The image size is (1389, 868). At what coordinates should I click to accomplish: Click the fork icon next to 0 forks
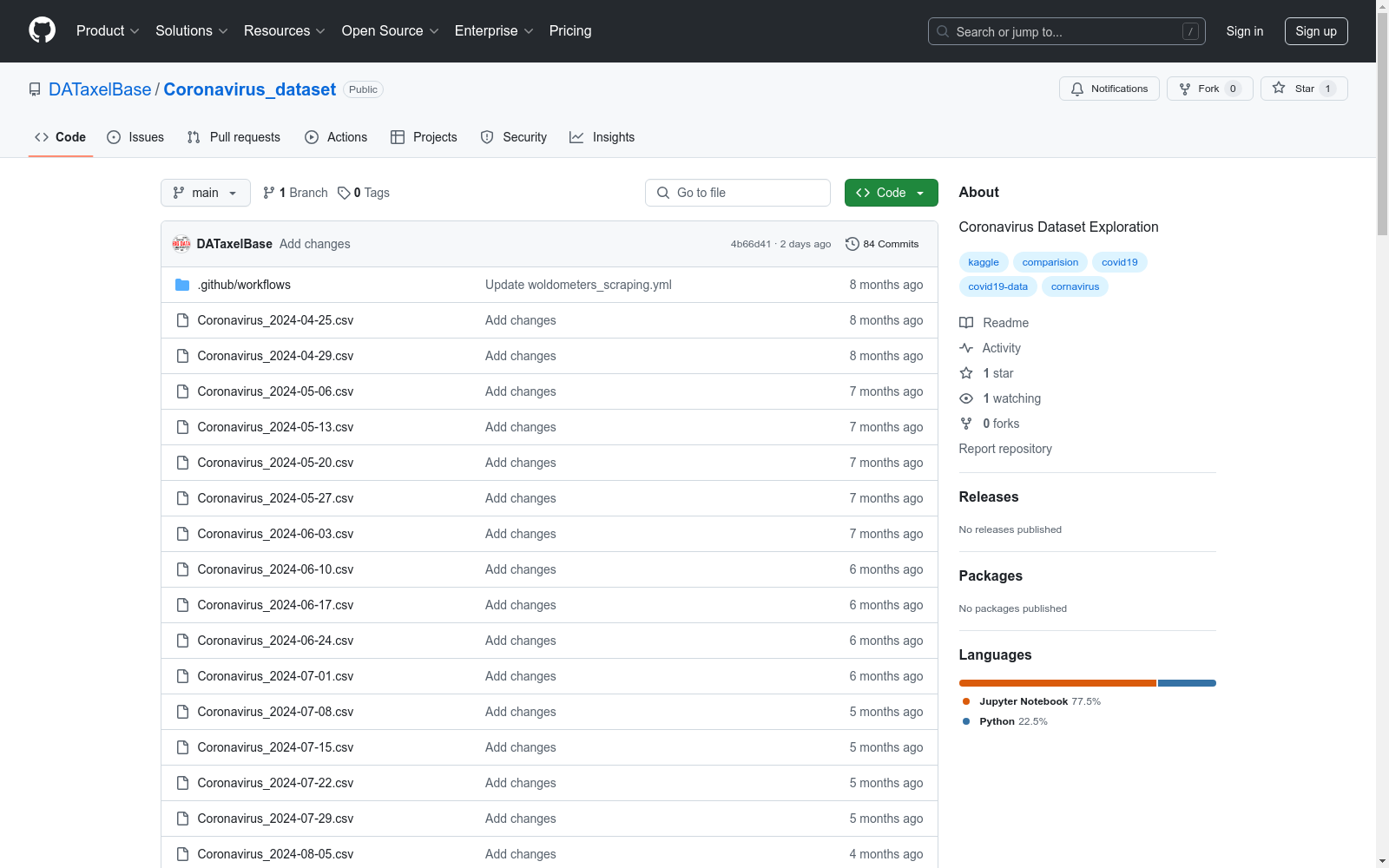tap(966, 424)
